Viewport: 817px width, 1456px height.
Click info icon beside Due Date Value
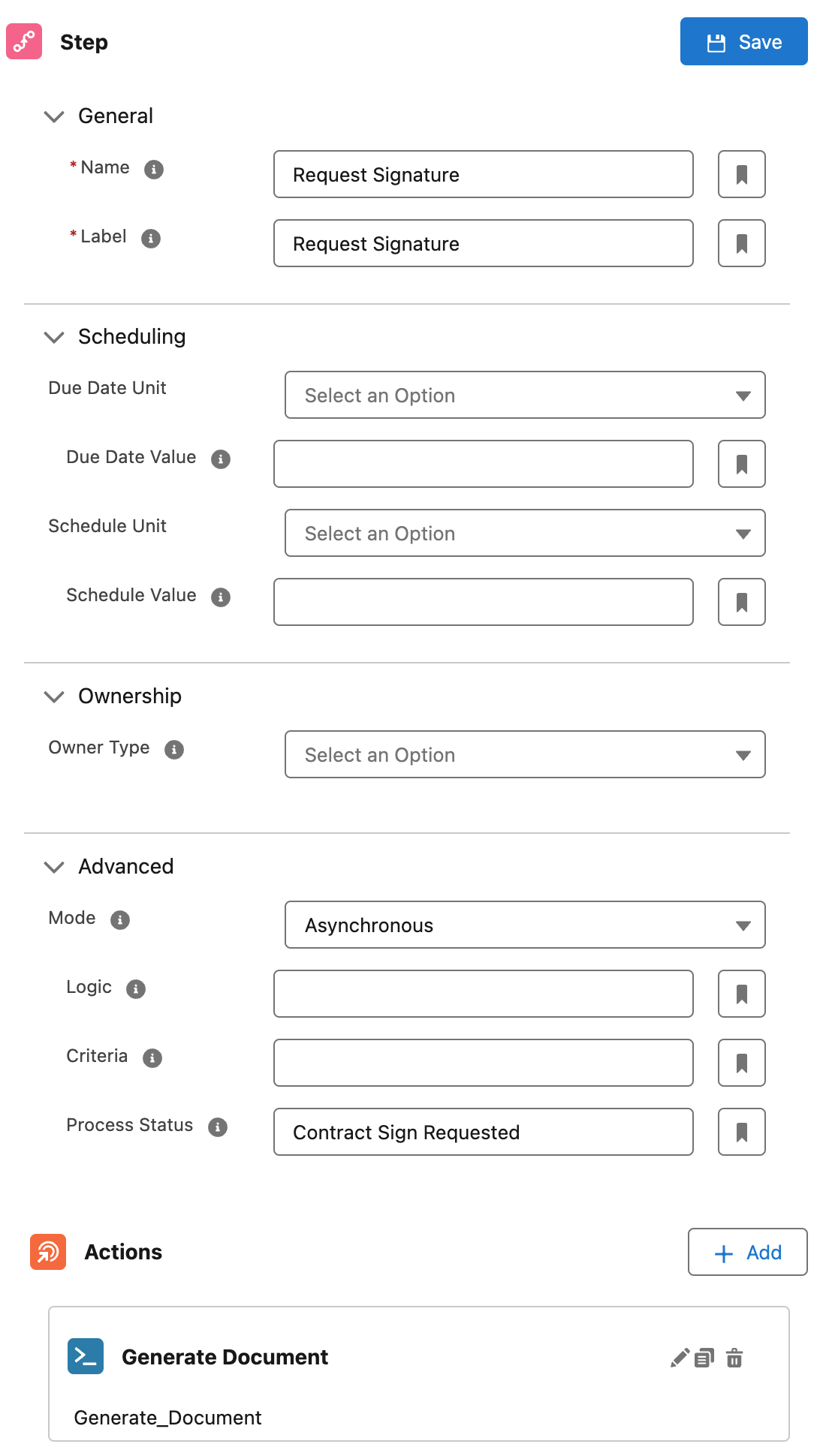221,459
